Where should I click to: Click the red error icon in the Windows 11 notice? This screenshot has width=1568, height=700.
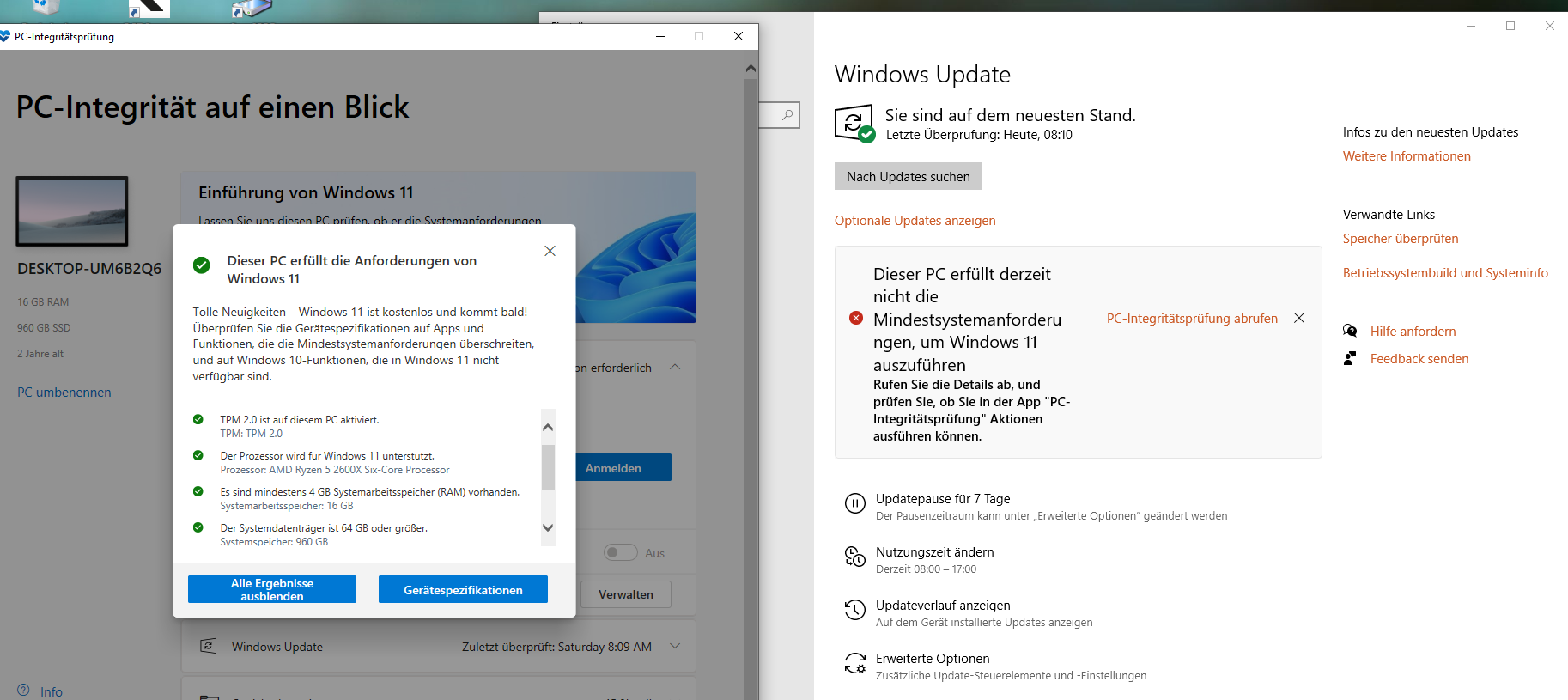(856, 318)
